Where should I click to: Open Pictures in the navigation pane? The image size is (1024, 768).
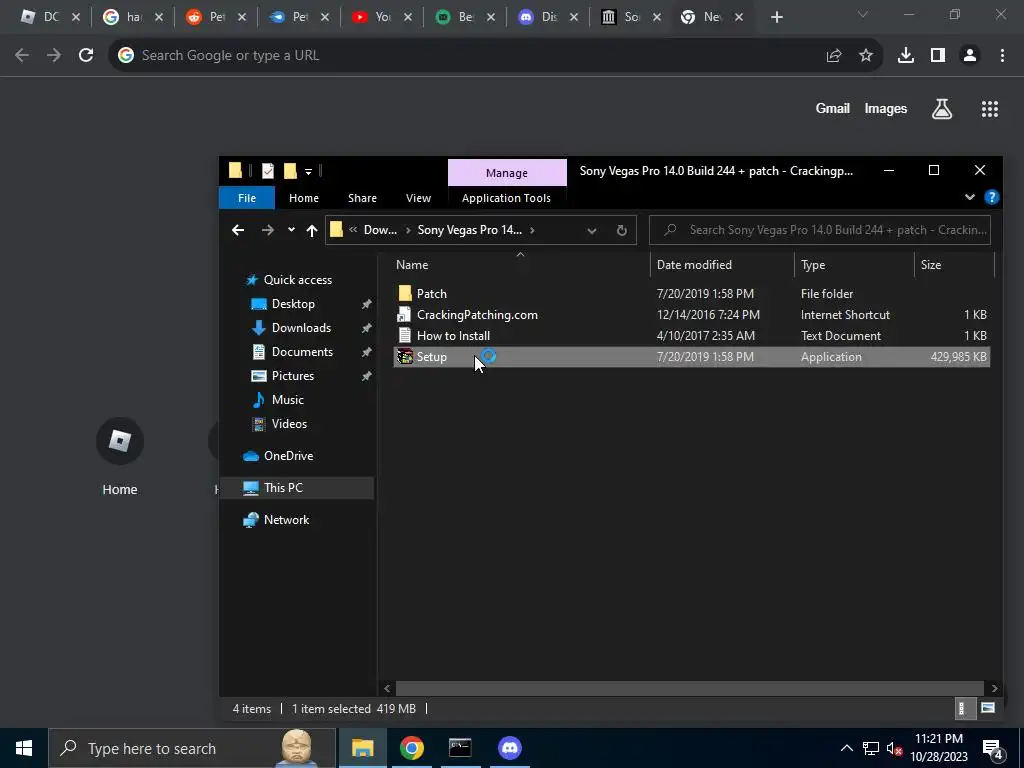click(x=293, y=376)
